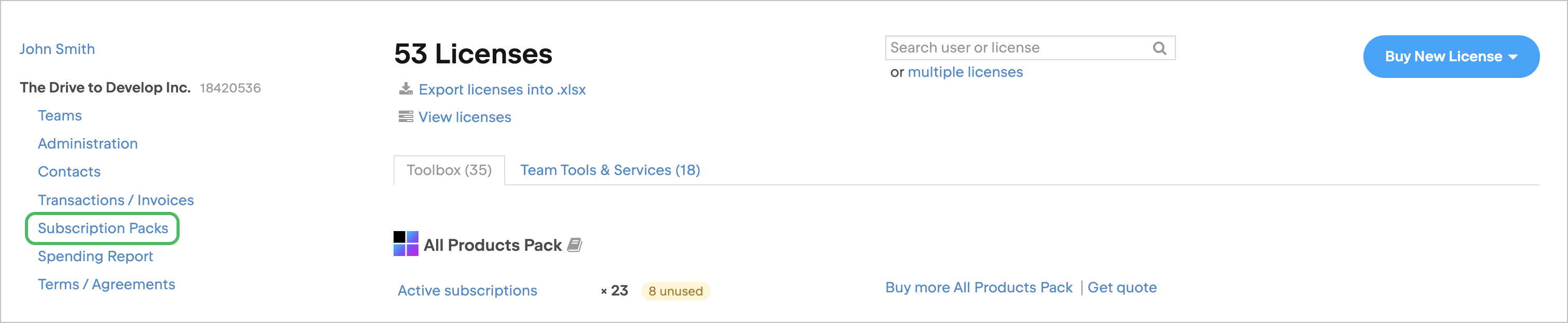Open the John Smith account profile
Screen dimensions: 1568x323
pos(57,49)
